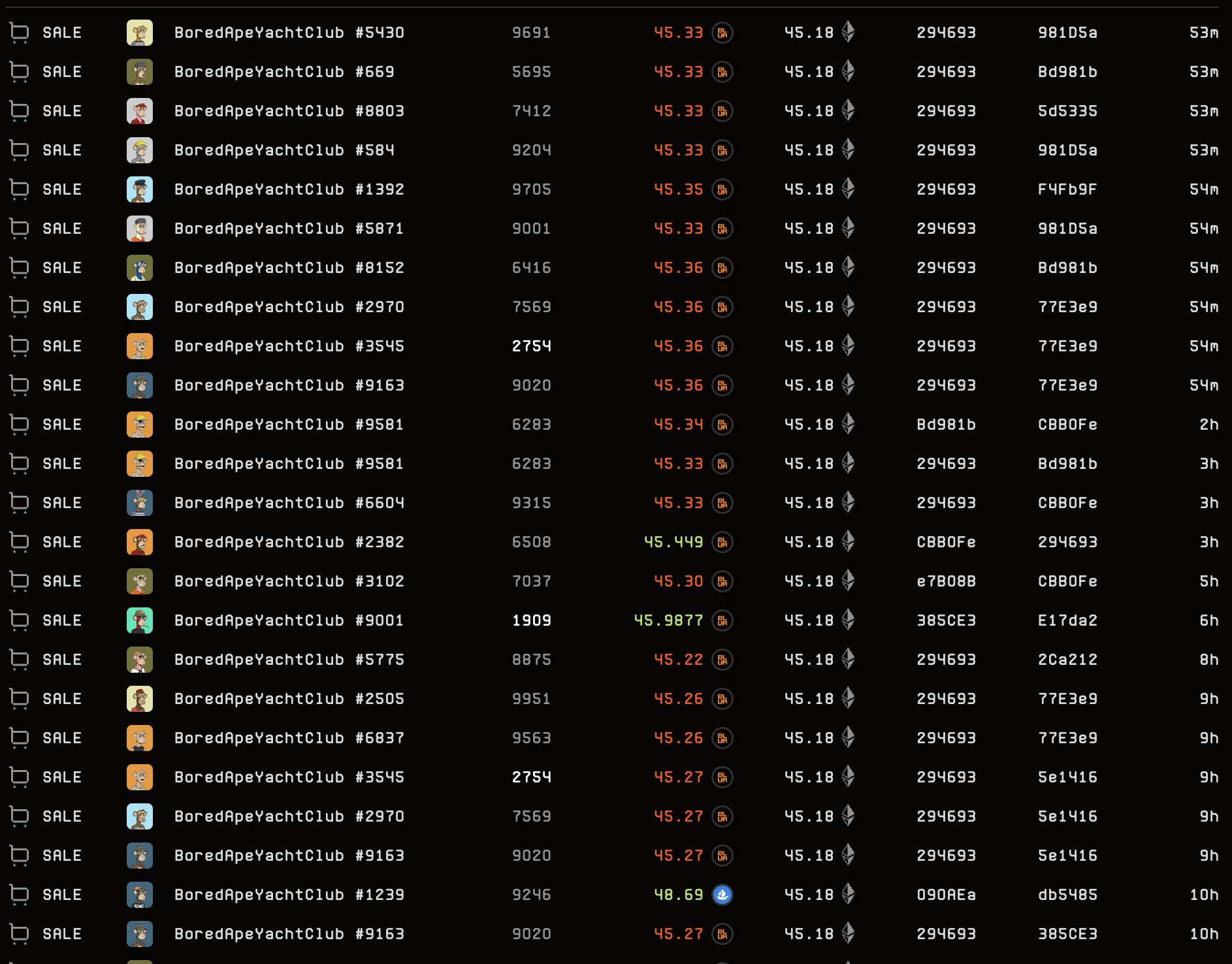Open BoredApeYachtClub #9163 sold 54m ago
Image resolution: width=1232 pixels, height=964 pixels.
(x=289, y=385)
